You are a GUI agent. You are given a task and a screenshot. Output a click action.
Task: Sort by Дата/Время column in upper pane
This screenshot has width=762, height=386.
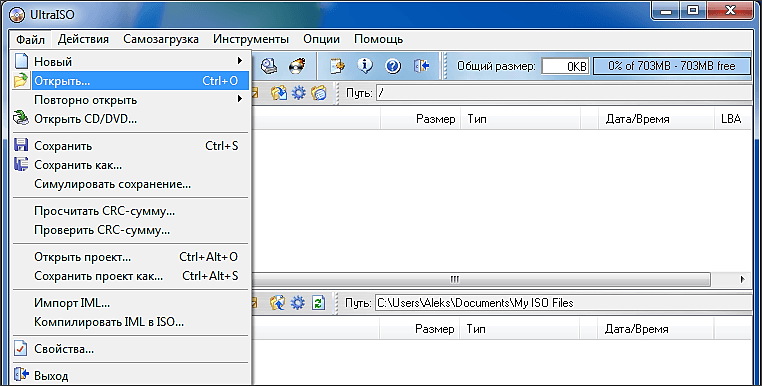coord(657,119)
